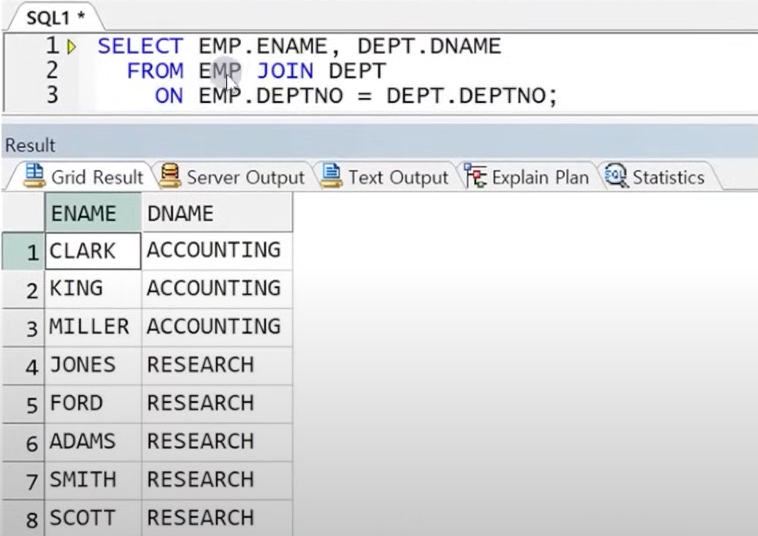Click the Grid Result table icon
The height and width of the screenshot is (536, 758).
click(x=34, y=176)
